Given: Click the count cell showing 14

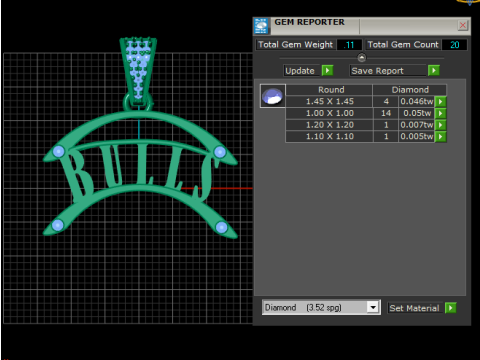Looking at the screenshot, I should click(386, 113).
